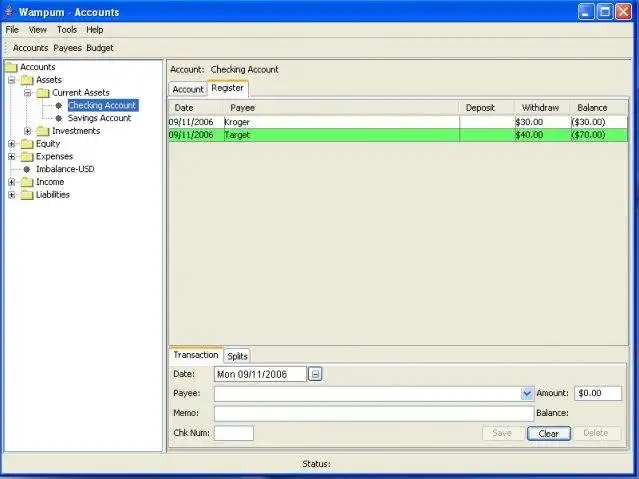Switch to the Splits tab
This screenshot has height=479, width=639.
(237, 356)
